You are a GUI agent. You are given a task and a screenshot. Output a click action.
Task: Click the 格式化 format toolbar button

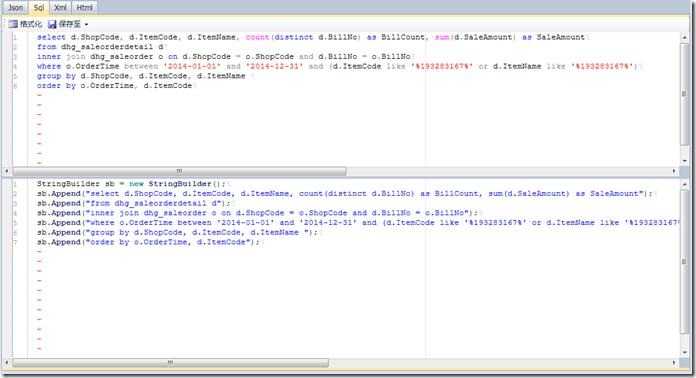click(26, 24)
